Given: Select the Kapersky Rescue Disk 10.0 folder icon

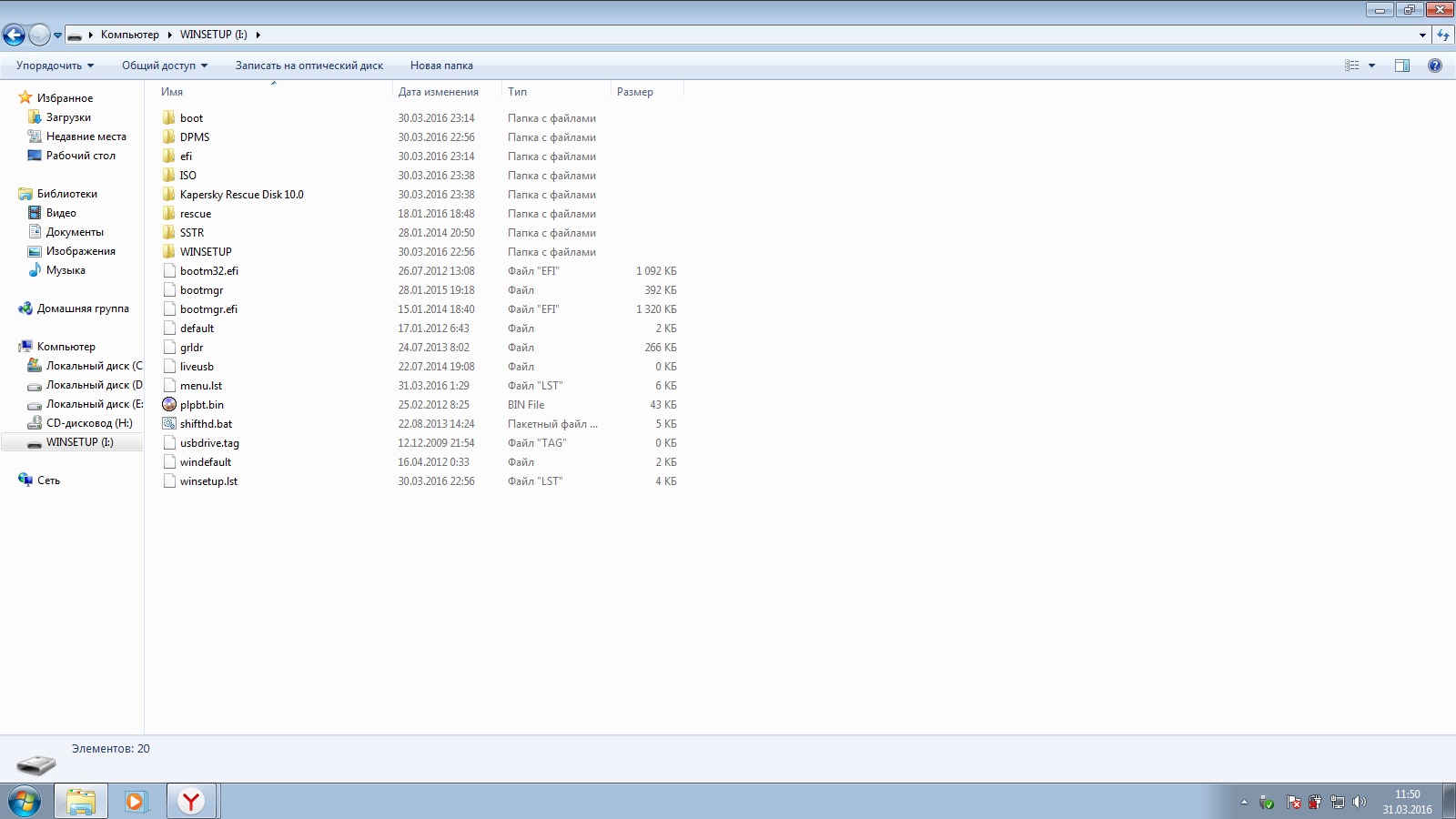Looking at the screenshot, I should [169, 195].
